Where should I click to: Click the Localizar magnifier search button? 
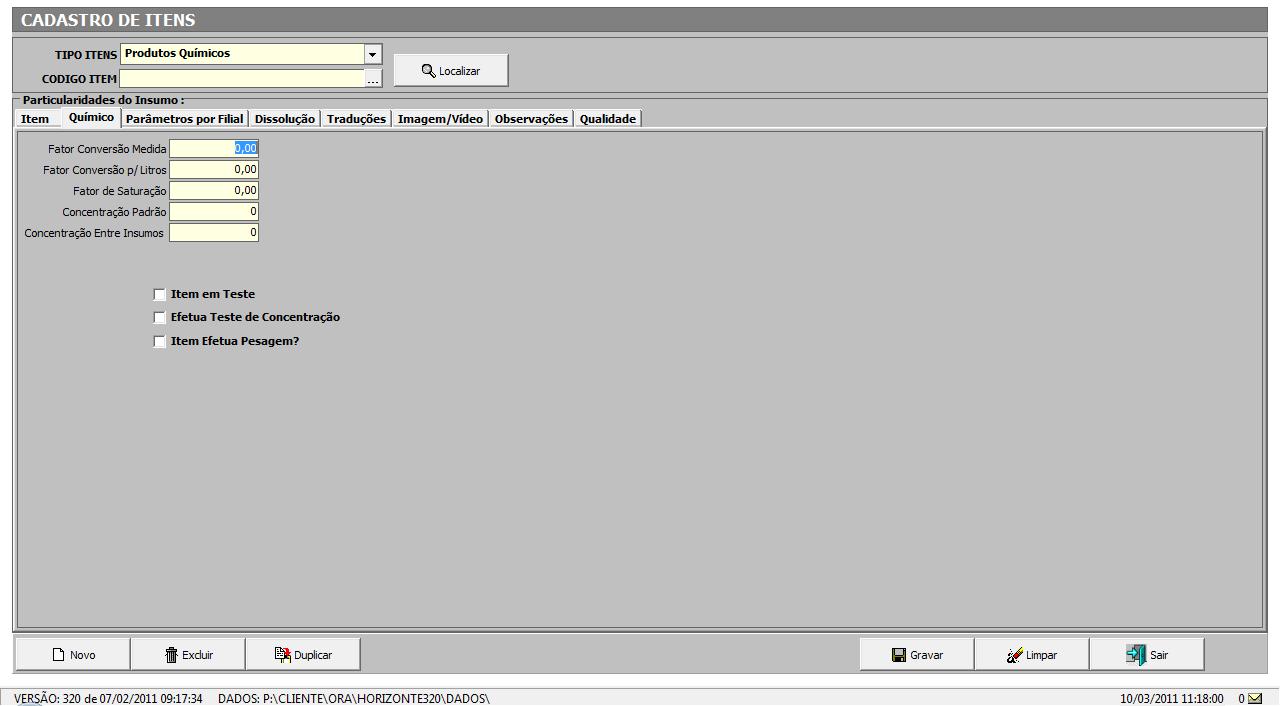click(x=451, y=71)
